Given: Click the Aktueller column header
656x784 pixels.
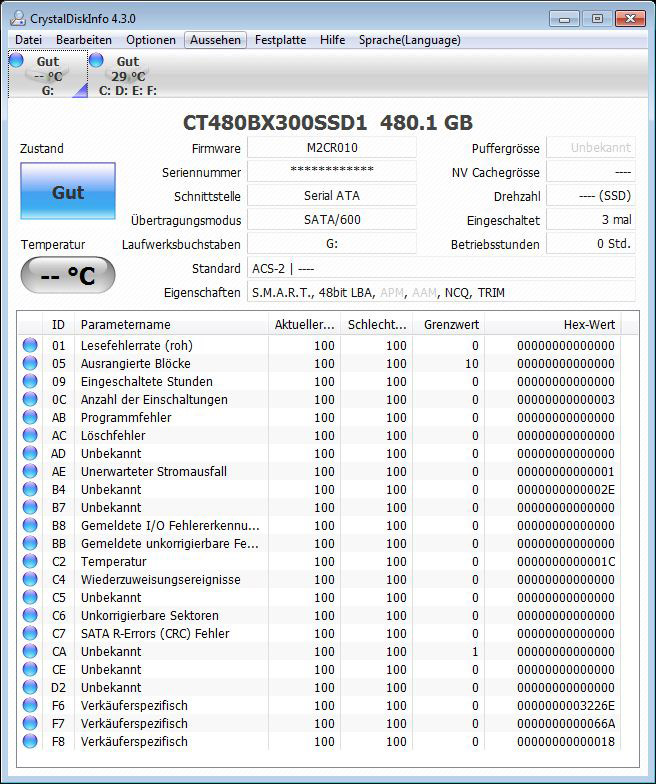Looking at the screenshot, I should tap(304, 324).
